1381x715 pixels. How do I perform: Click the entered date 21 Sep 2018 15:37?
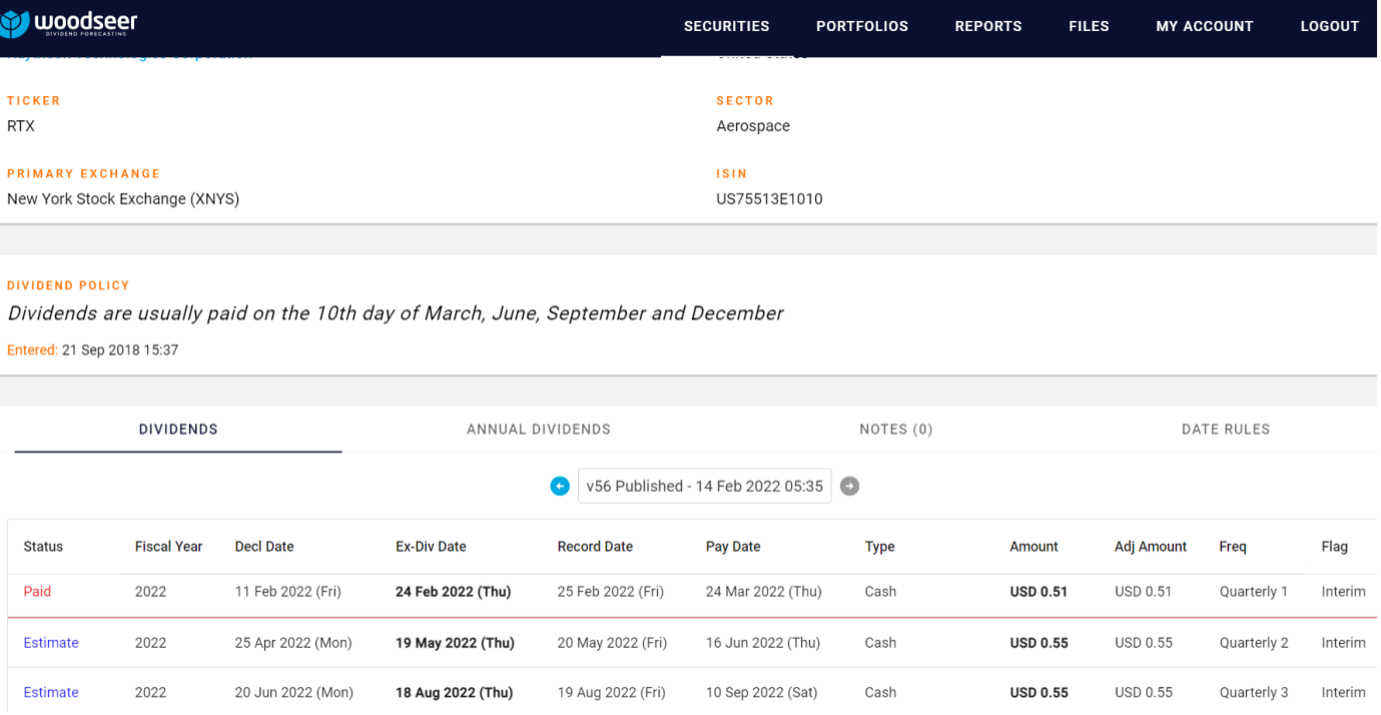click(x=120, y=350)
